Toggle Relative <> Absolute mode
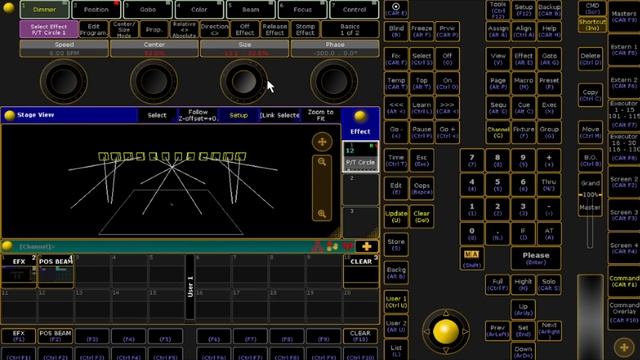The image size is (640, 360). pyautogui.click(x=184, y=29)
